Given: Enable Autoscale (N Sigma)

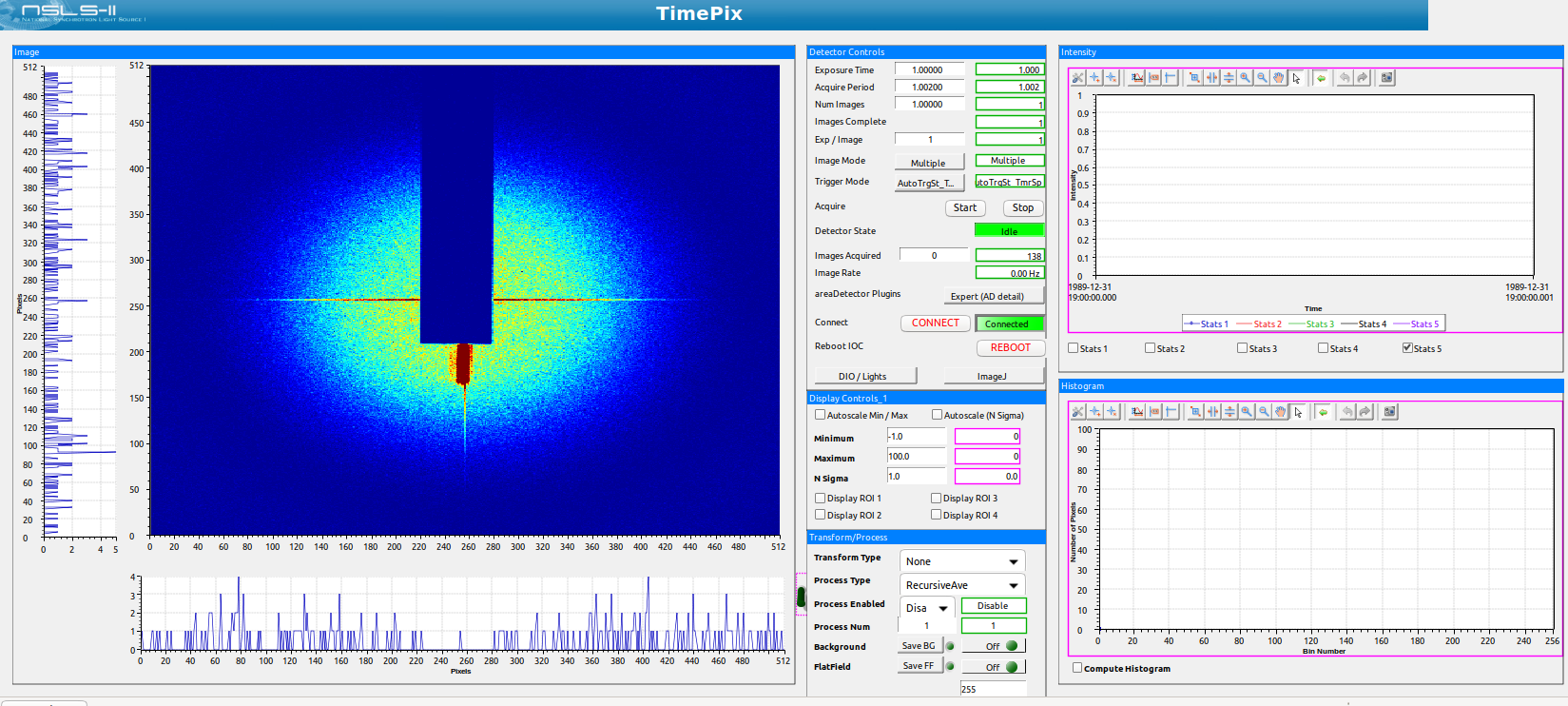Looking at the screenshot, I should pos(937,415).
